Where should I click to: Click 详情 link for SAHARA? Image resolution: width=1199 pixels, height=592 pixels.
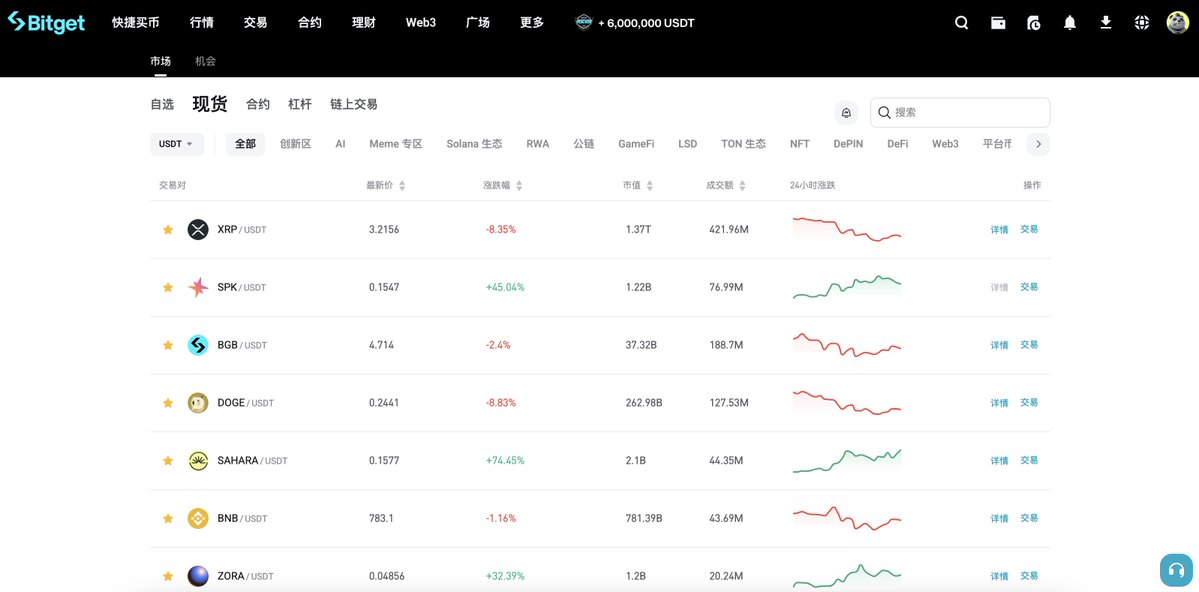[999, 460]
